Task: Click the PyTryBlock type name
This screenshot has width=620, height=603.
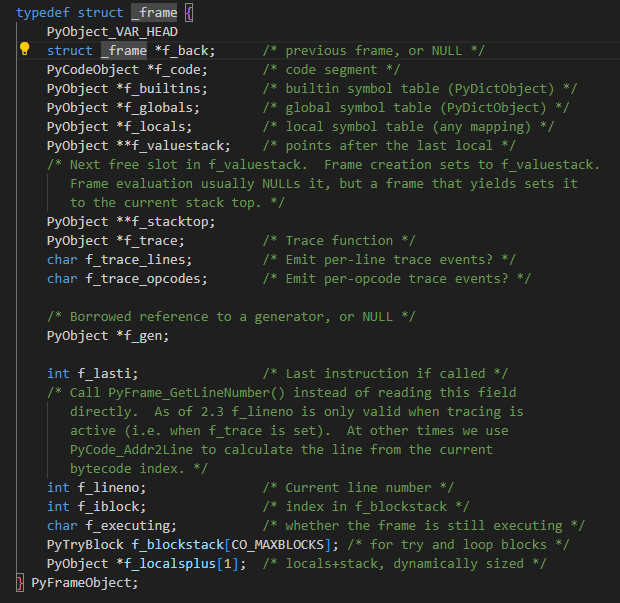Action: 86,544
